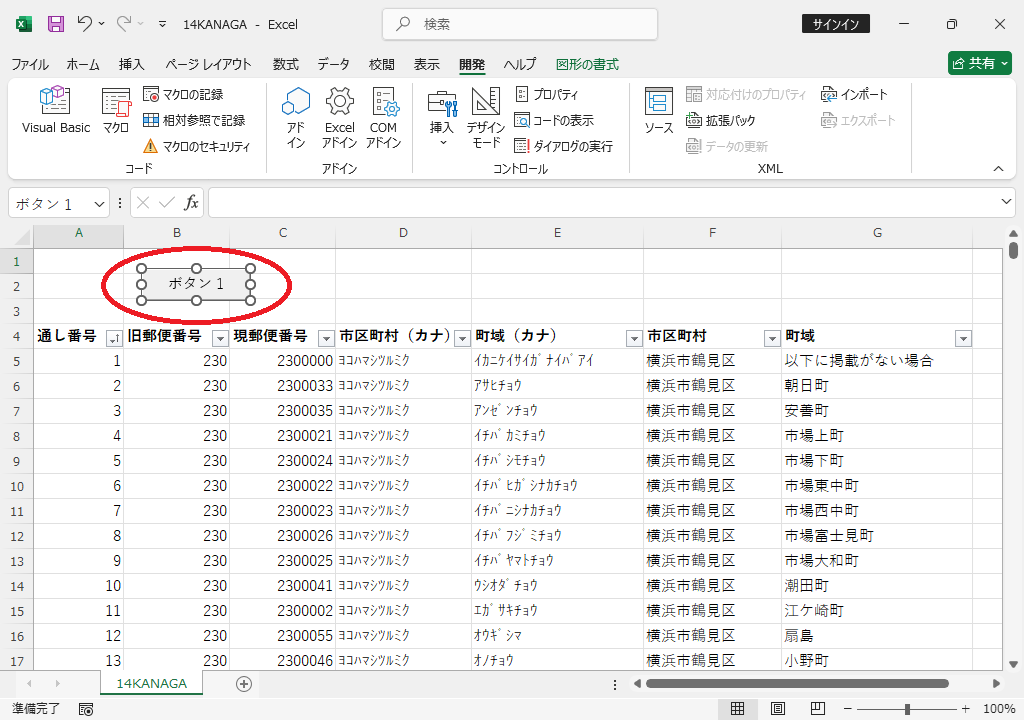Image resolution: width=1024 pixels, height=720 pixels.
Task: Zoom out with the minus button
Action: click(x=847, y=709)
